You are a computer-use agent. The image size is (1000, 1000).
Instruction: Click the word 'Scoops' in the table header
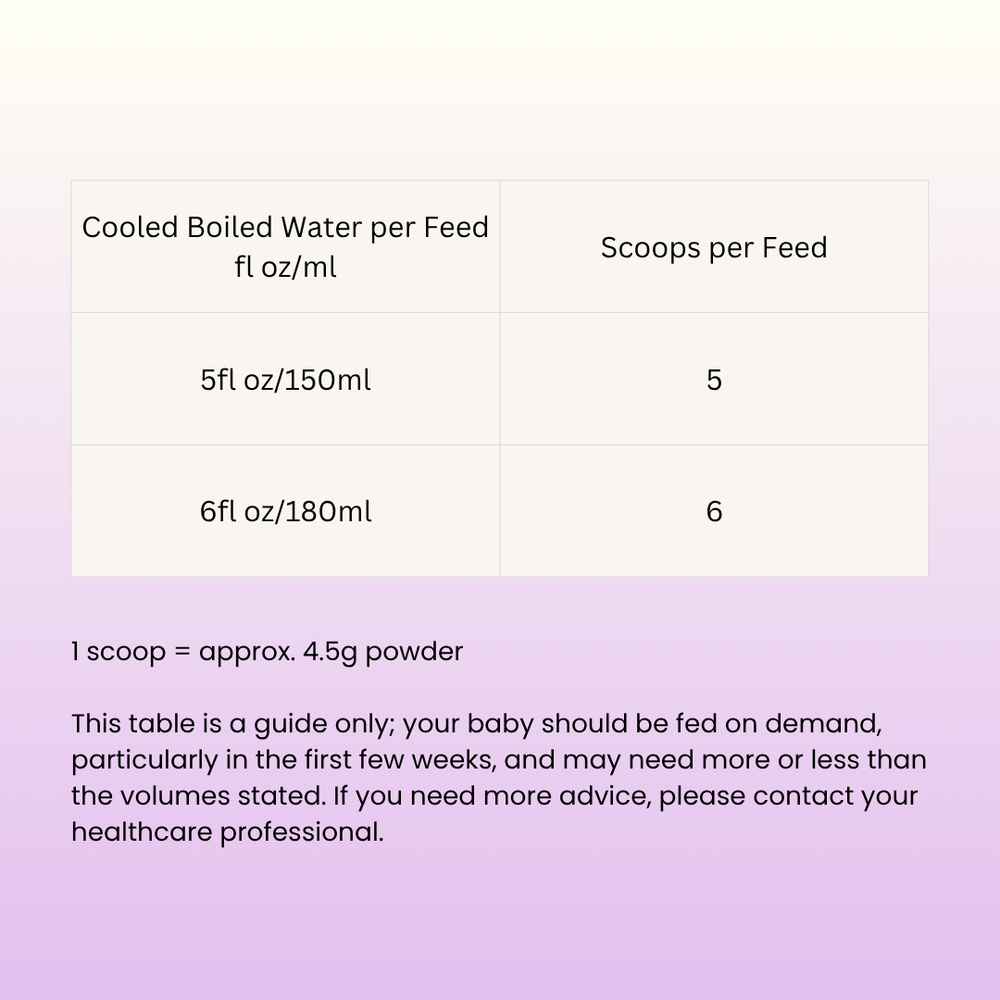(x=651, y=248)
